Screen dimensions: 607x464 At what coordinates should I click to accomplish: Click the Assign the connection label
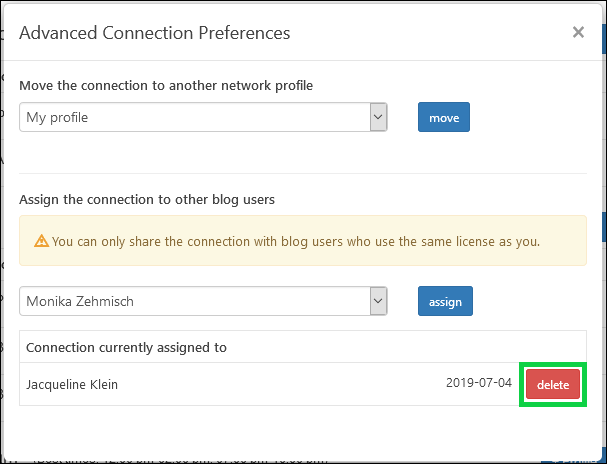coord(147,199)
